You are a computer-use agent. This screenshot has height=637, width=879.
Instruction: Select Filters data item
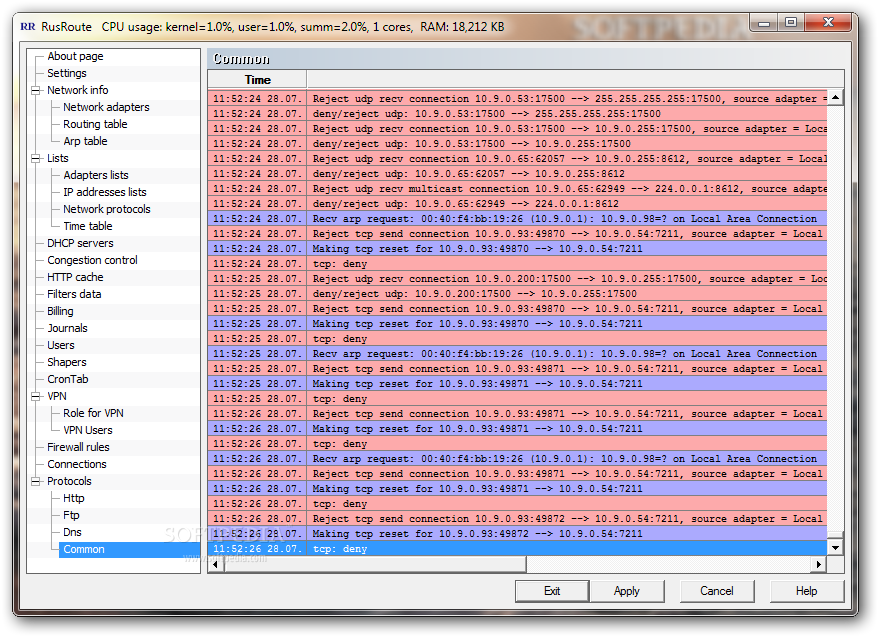(74, 294)
